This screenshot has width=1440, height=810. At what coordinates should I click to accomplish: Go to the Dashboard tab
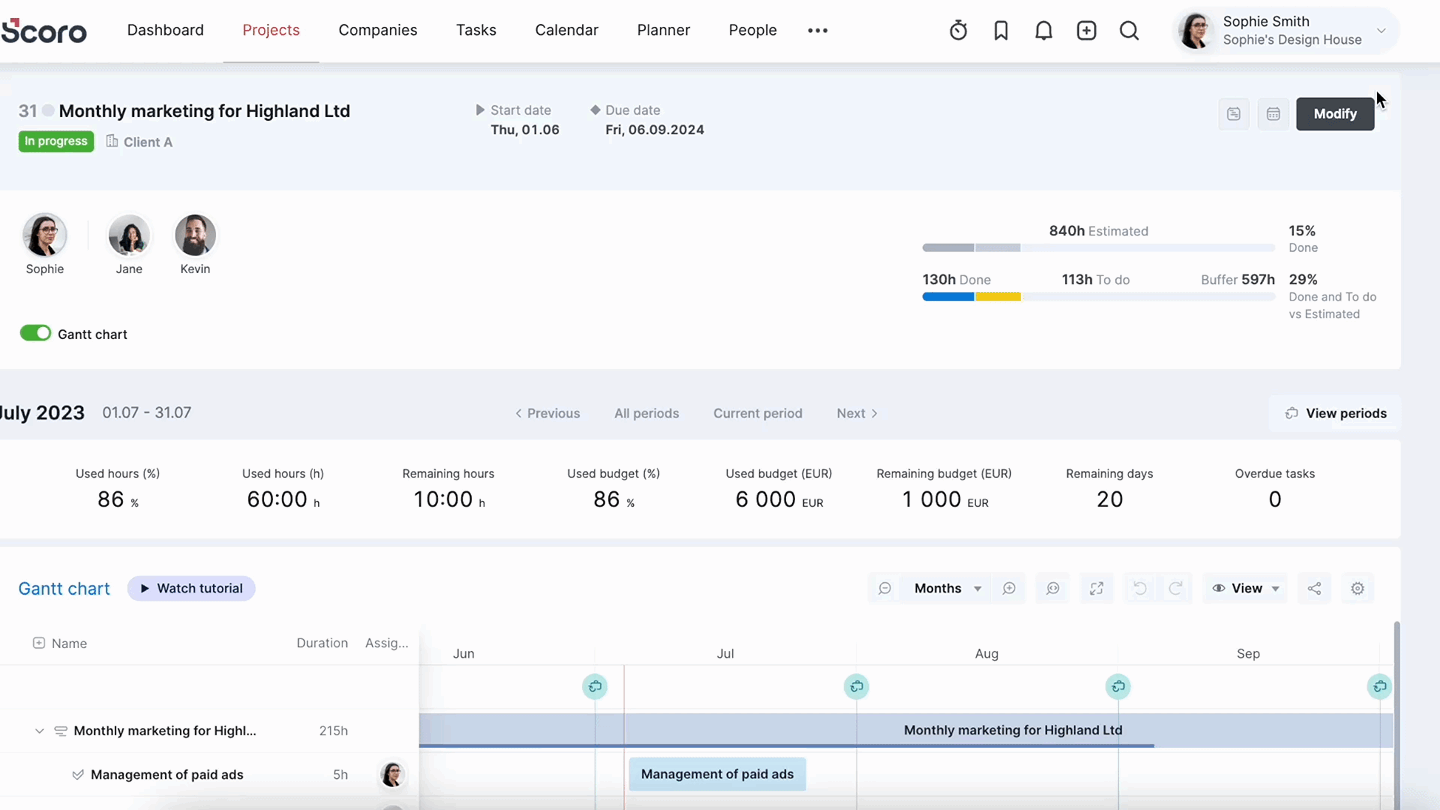point(165,30)
